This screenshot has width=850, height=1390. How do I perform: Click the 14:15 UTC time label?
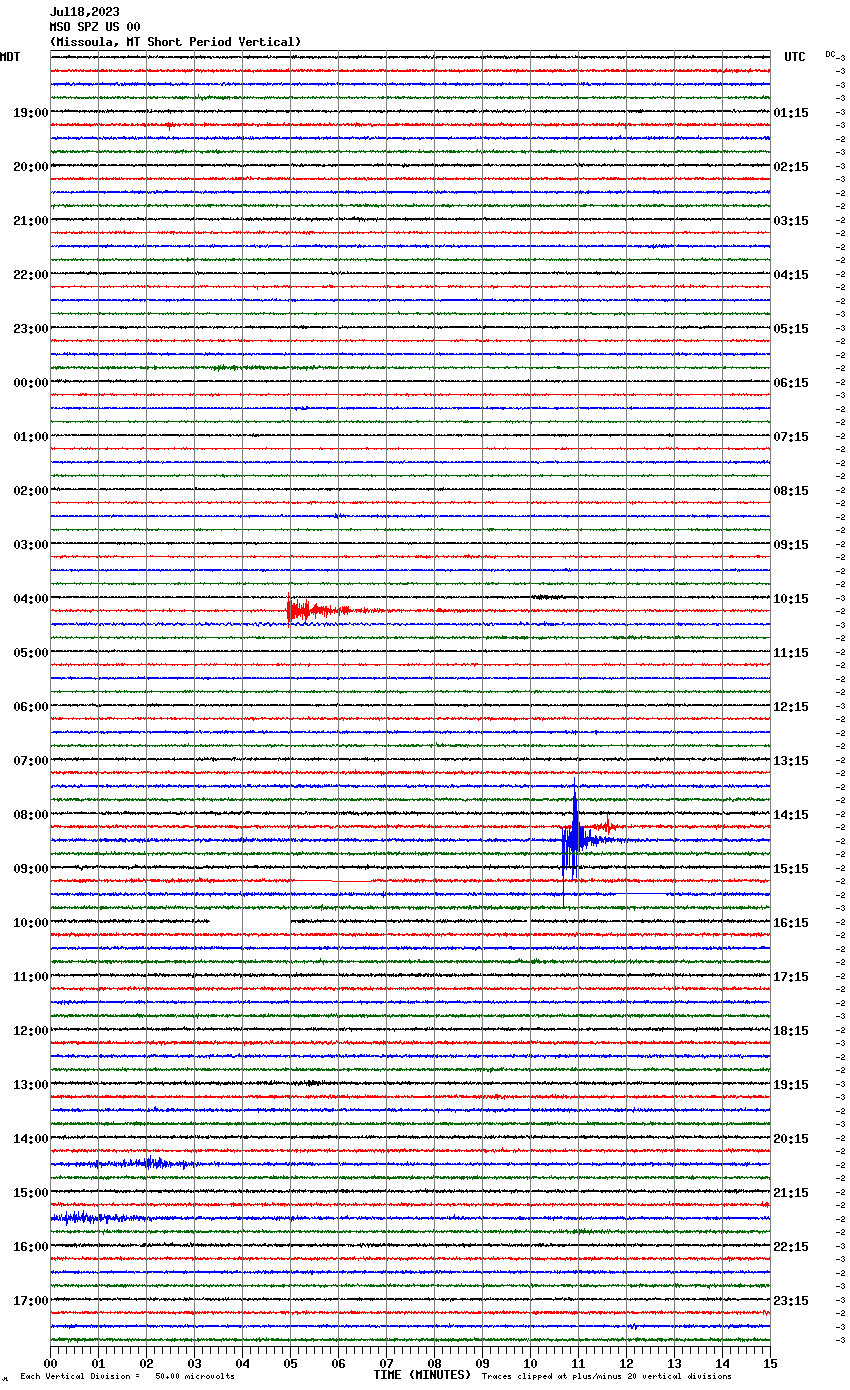tap(791, 815)
